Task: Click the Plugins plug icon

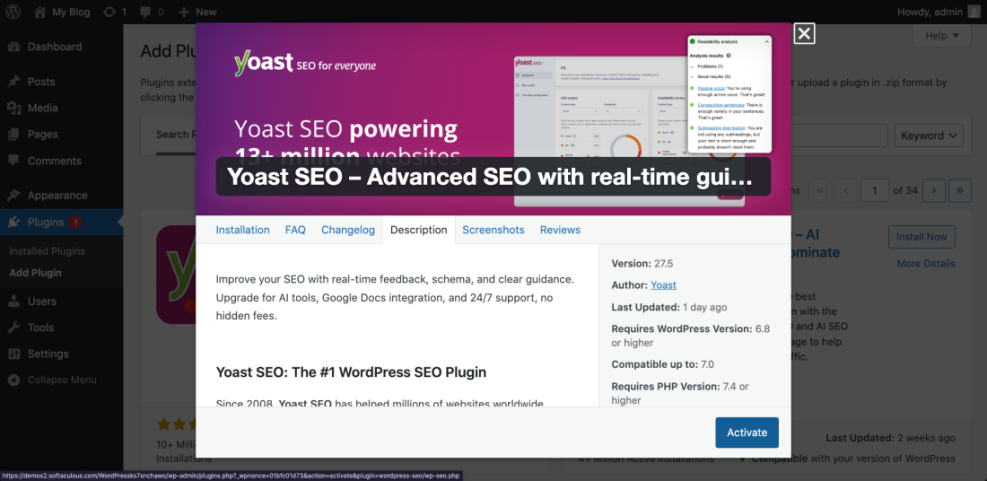Action: click(14, 222)
